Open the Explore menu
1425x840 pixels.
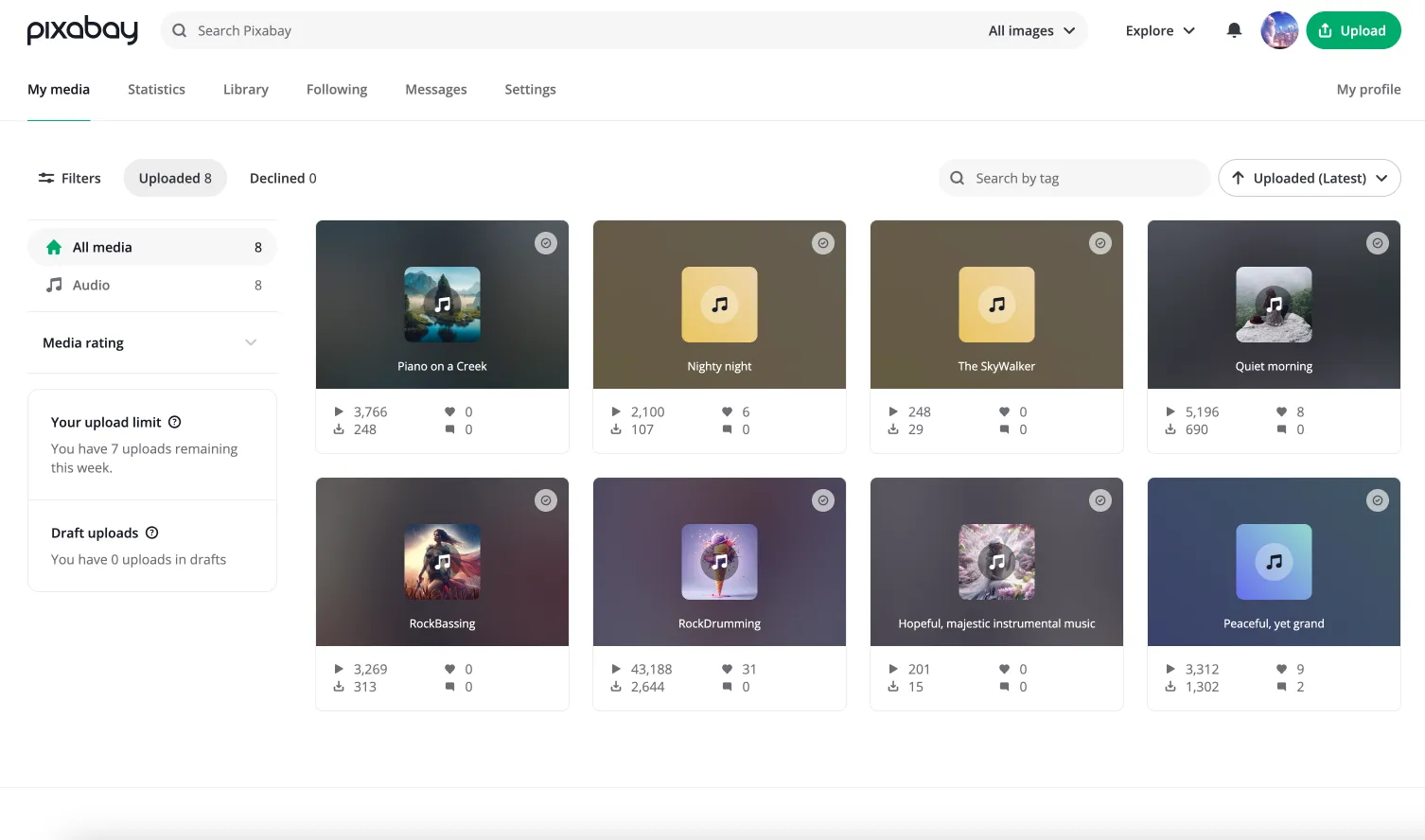click(x=1160, y=30)
